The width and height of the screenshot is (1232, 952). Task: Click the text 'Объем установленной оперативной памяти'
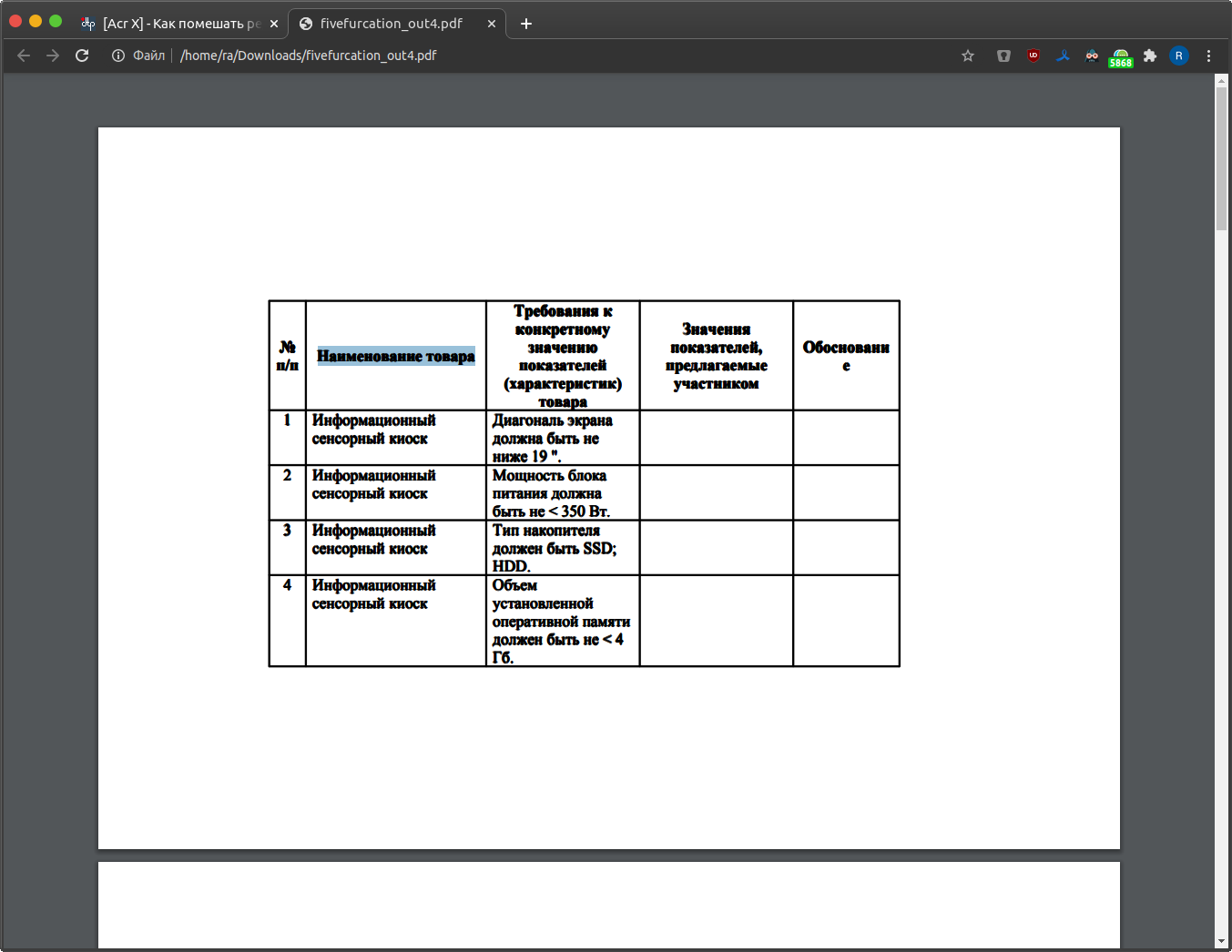coord(561,603)
